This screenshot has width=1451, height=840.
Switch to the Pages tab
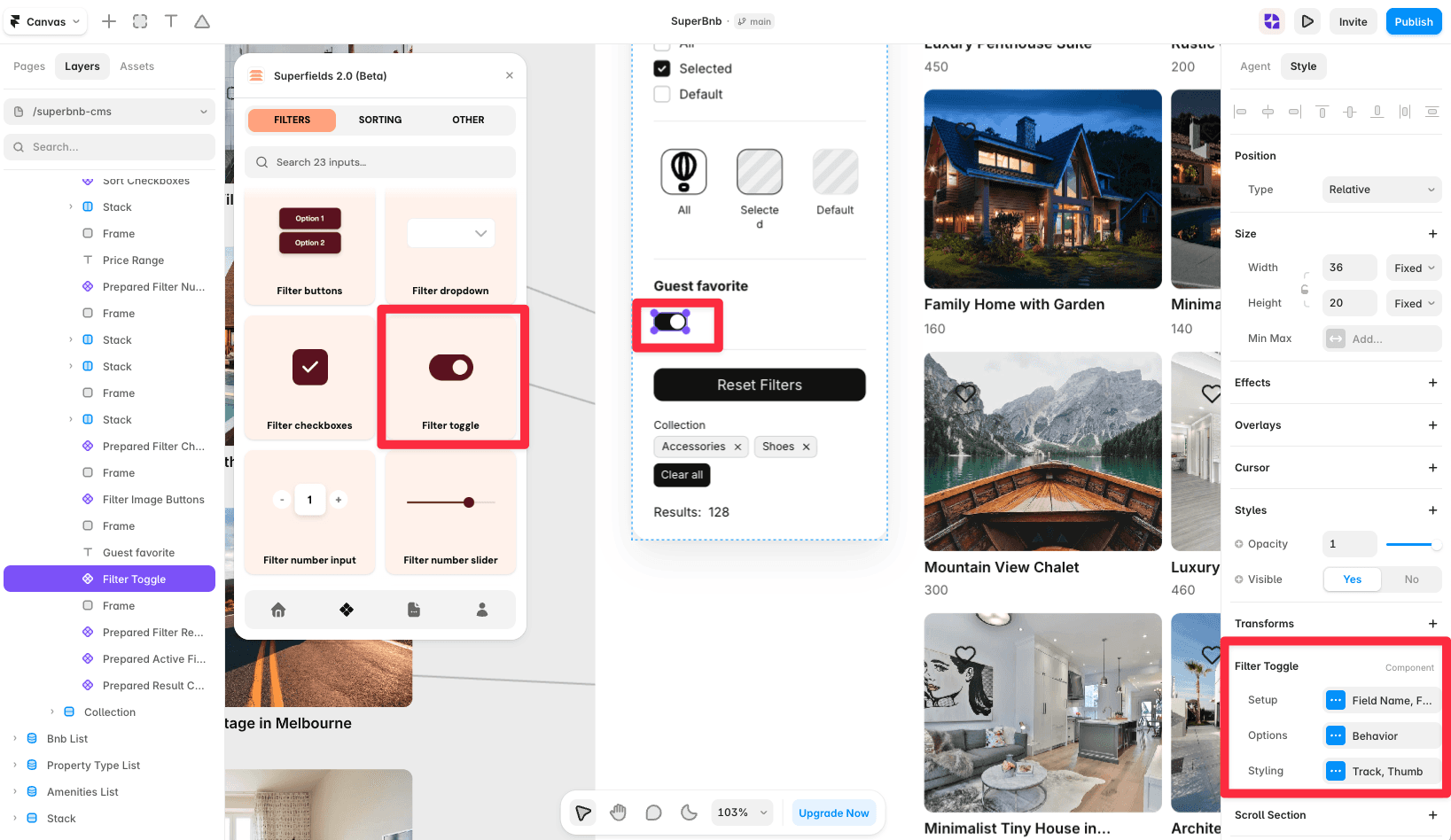[29, 66]
